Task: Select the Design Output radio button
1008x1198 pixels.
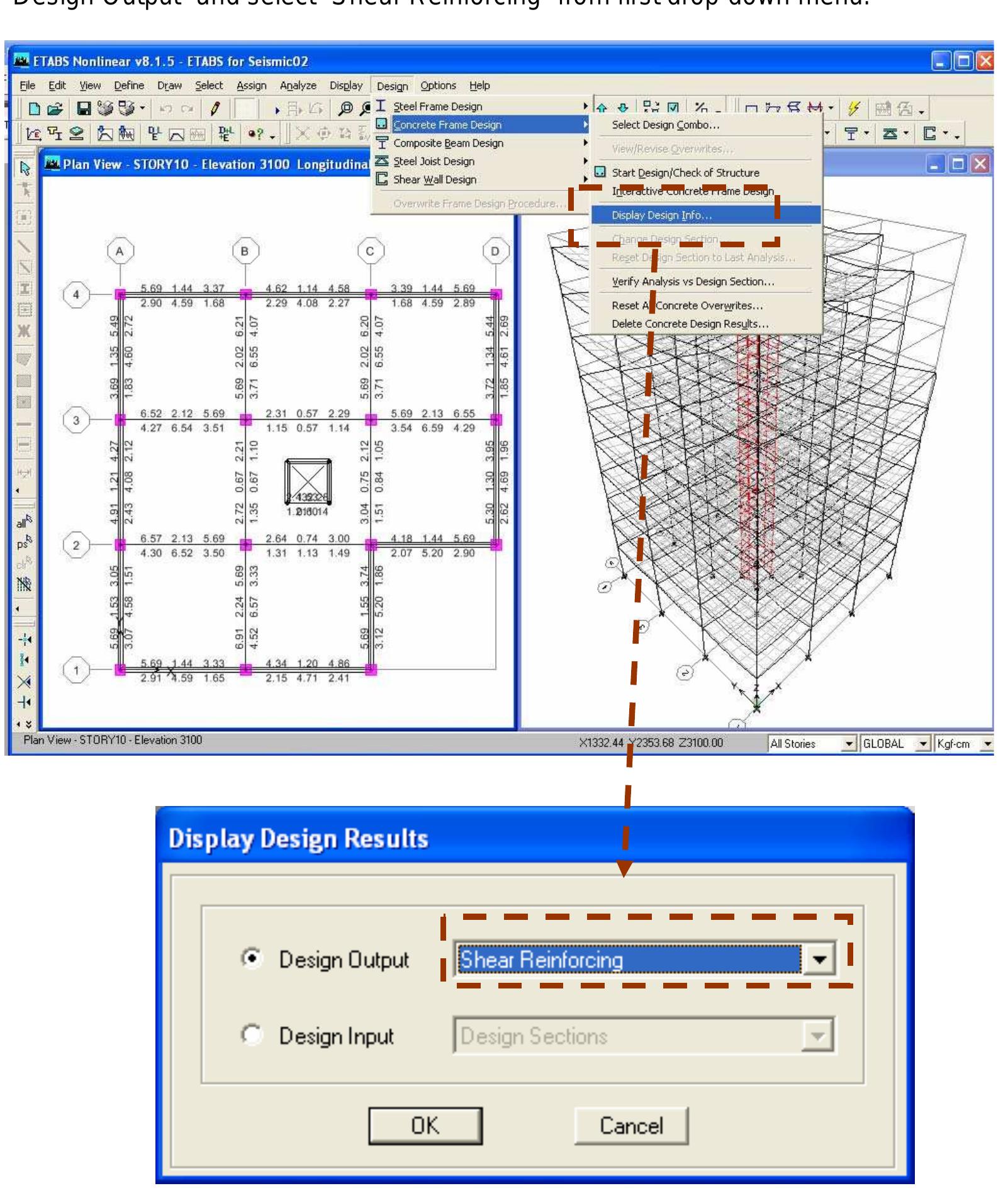Action: click(251, 958)
